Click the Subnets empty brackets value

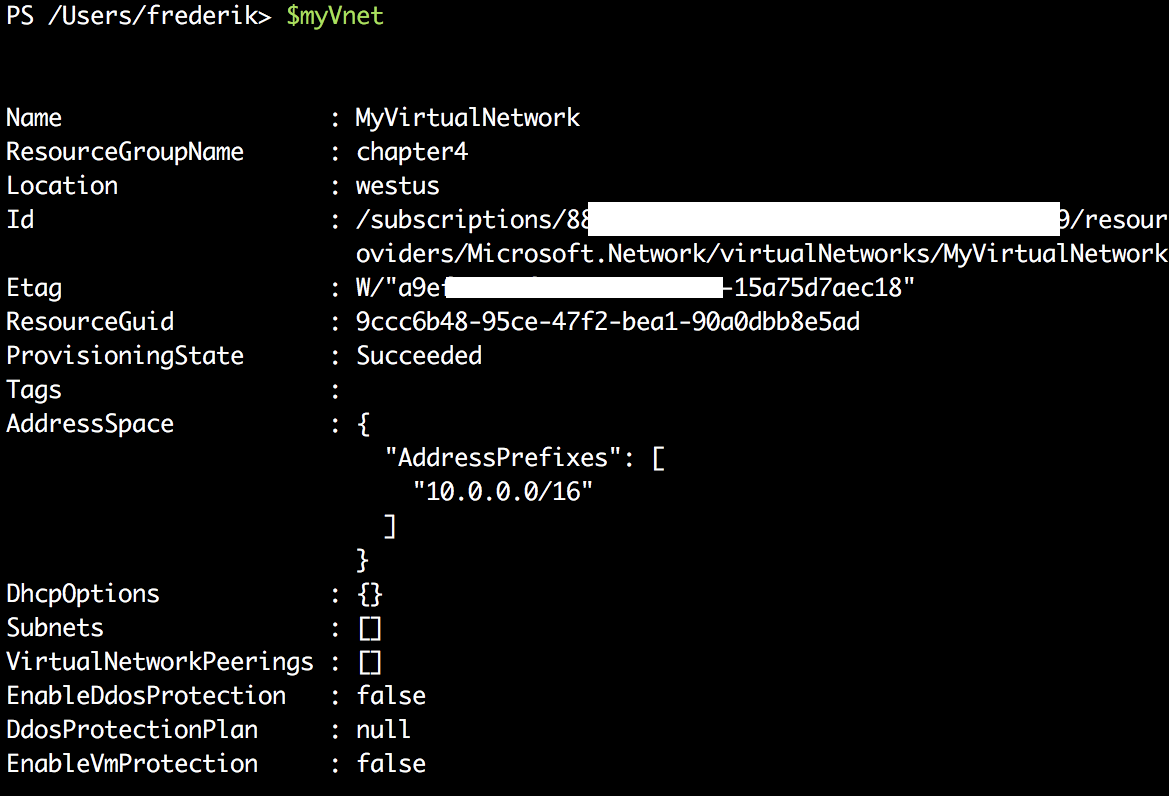[370, 628]
